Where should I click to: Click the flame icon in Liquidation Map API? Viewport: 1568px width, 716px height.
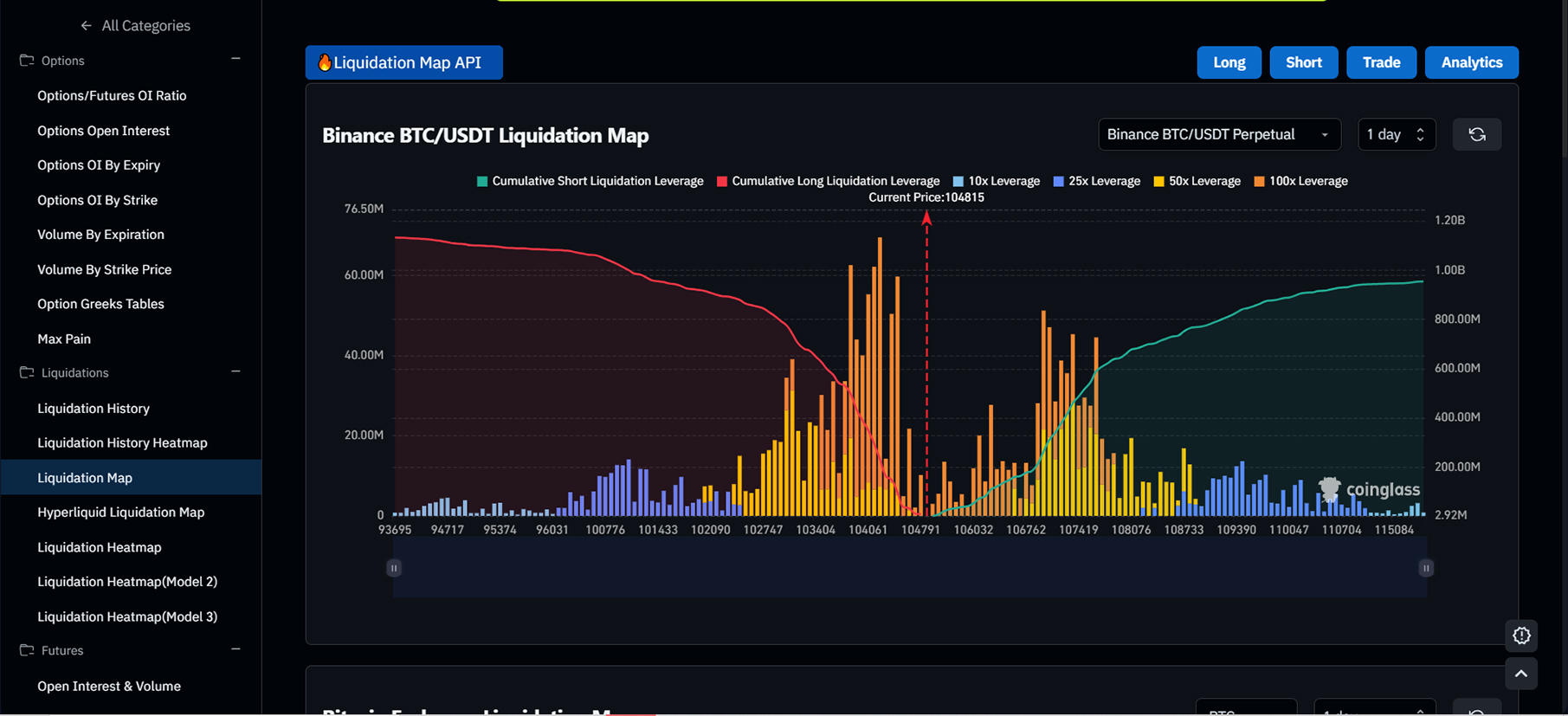click(x=325, y=62)
